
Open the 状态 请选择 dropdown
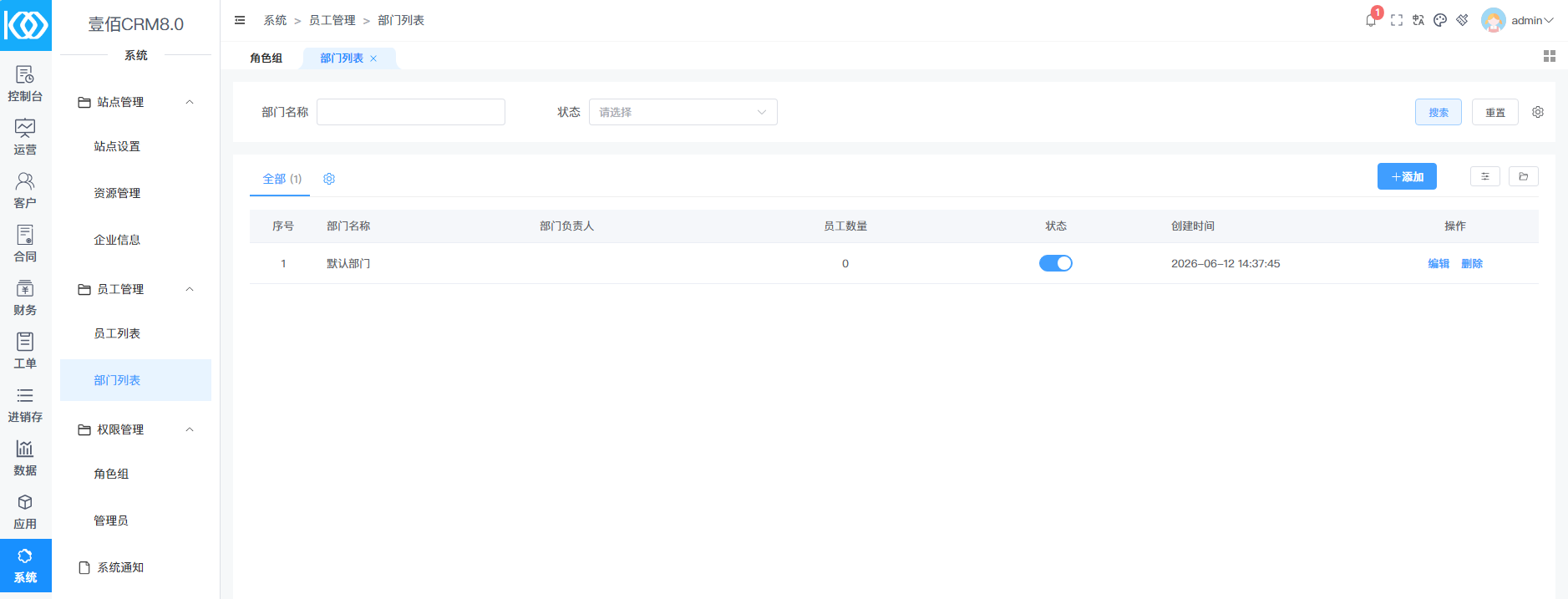tap(683, 112)
